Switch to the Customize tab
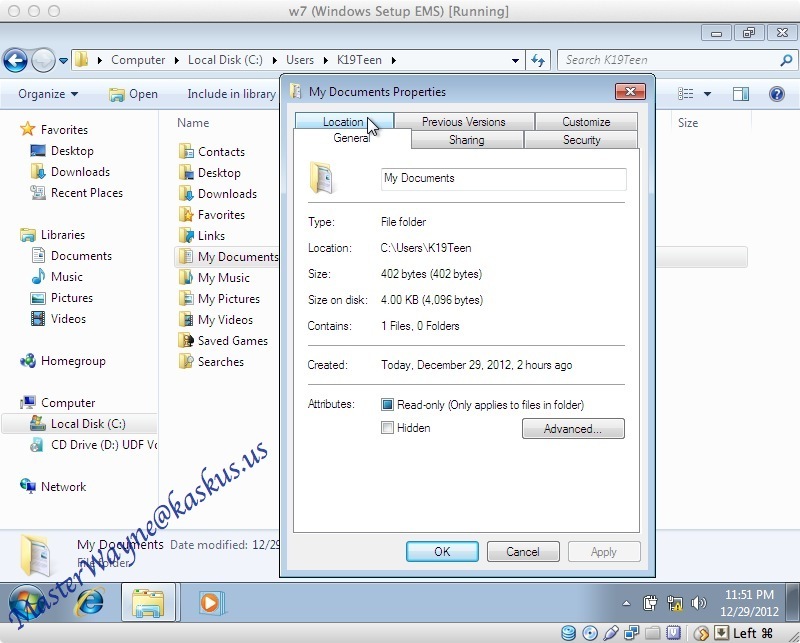This screenshot has width=800, height=643. pos(586,122)
